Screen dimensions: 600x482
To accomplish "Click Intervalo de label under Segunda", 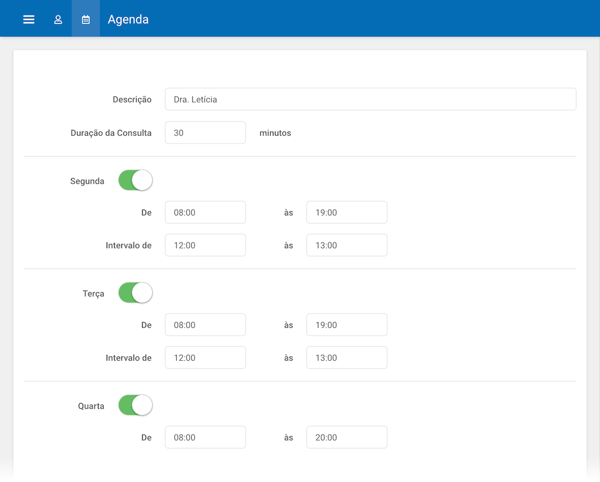I will point(129,246).
